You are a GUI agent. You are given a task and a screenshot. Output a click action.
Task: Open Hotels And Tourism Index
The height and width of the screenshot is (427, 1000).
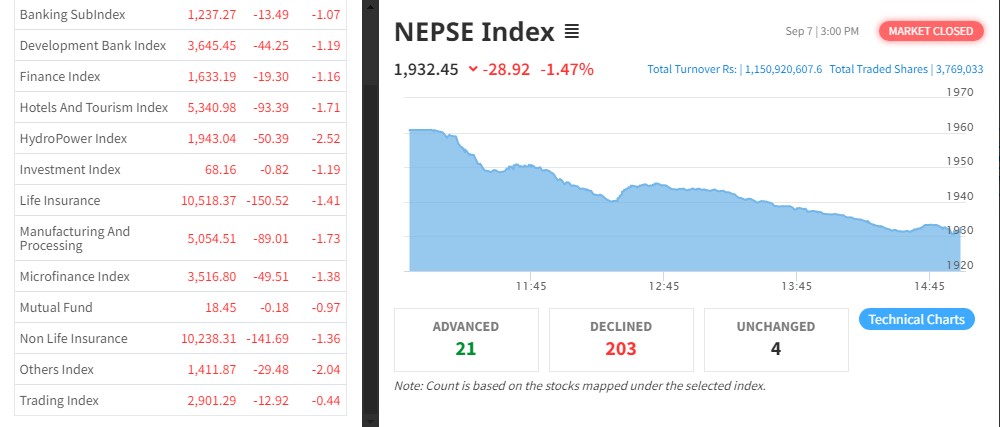94,108
